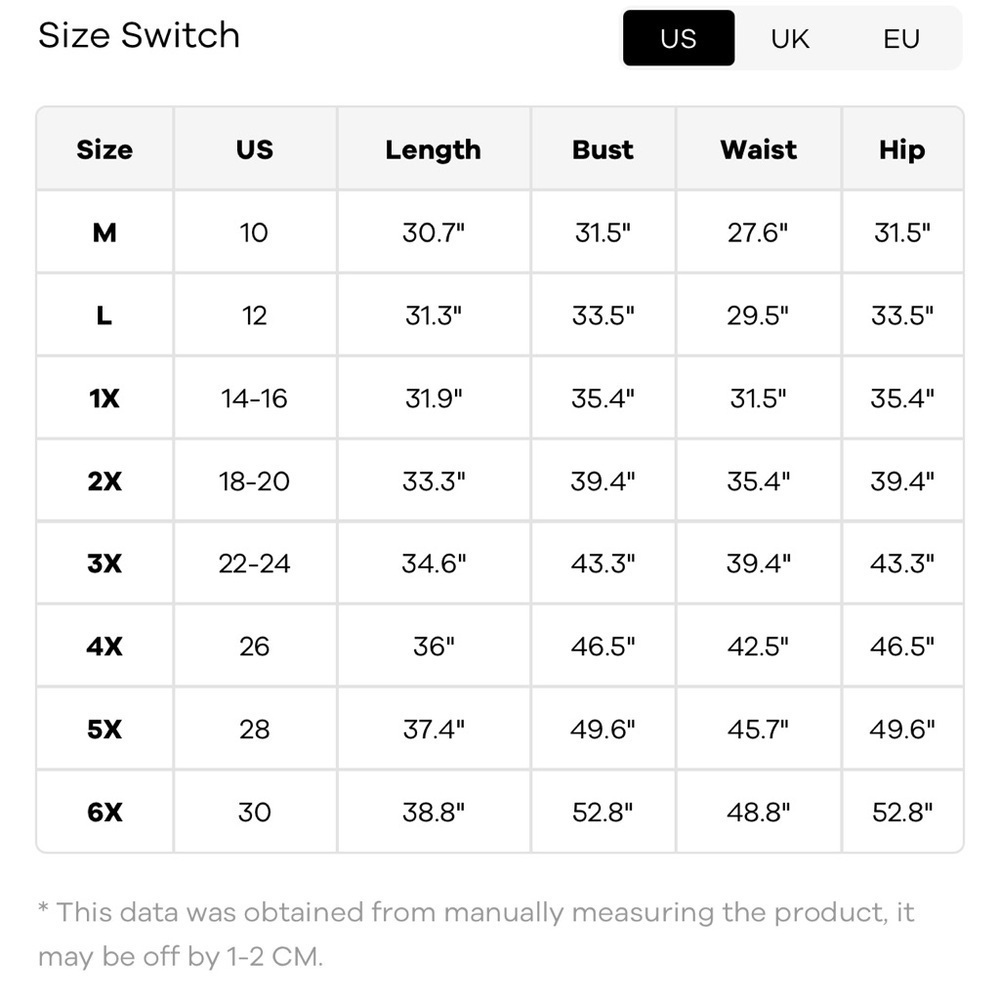Click the Size column header

104,150
